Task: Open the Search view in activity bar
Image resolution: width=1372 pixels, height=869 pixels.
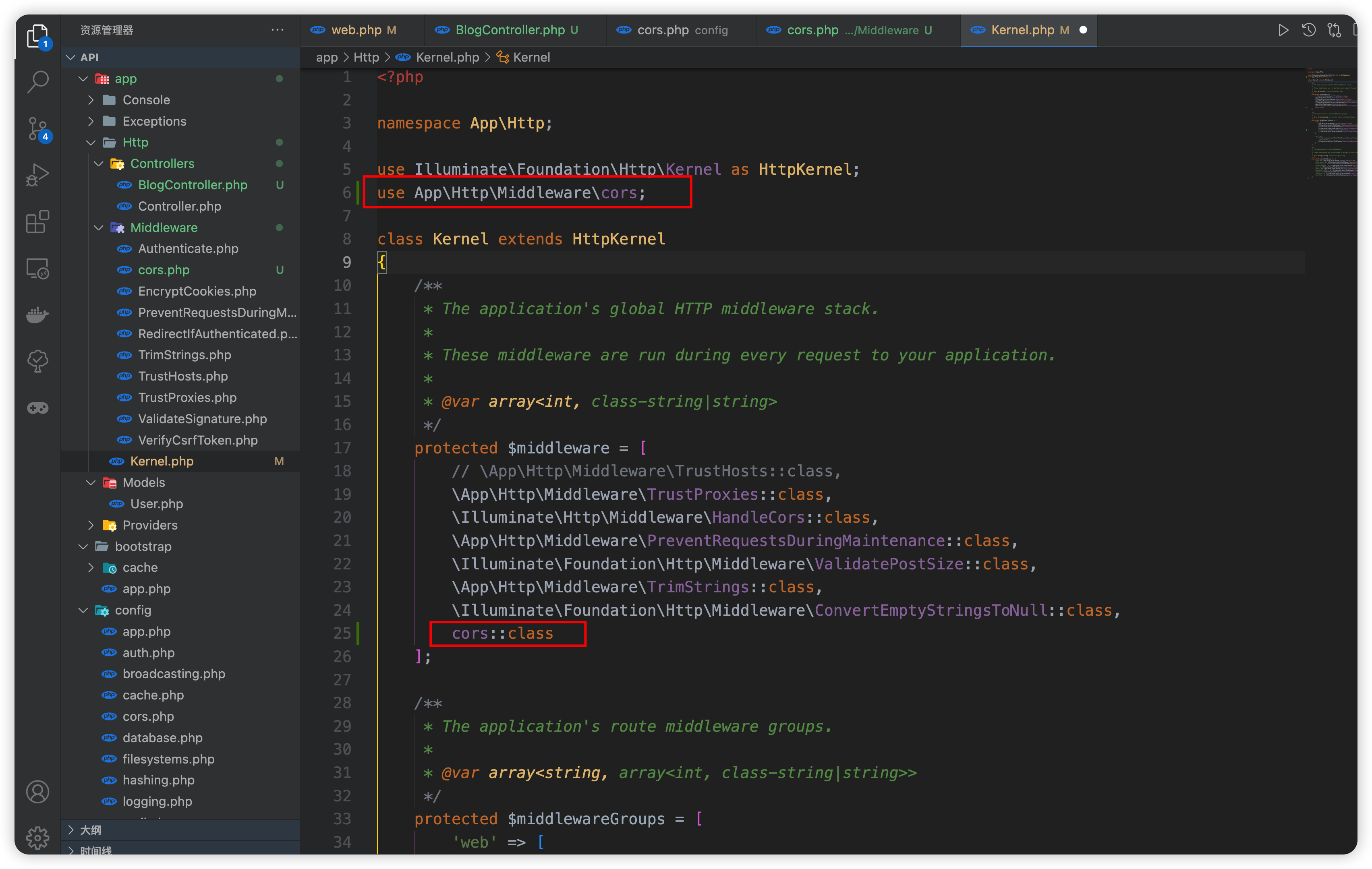Action: [37, 81]
